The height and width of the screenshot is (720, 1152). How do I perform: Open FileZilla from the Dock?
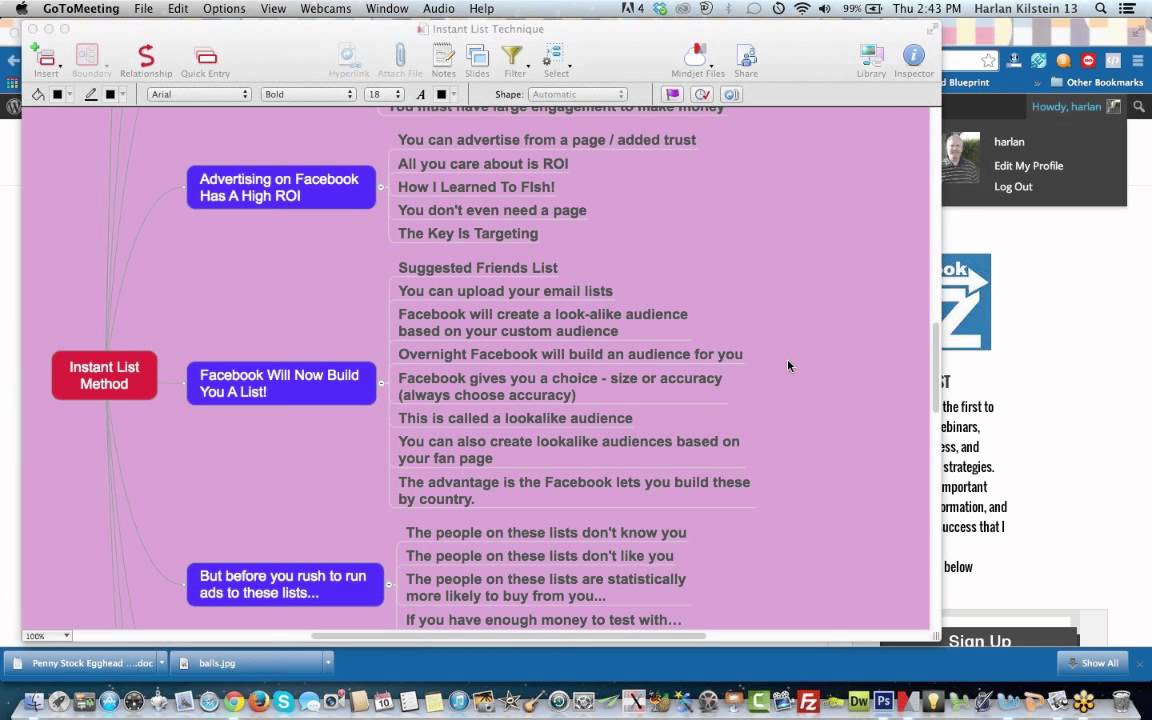[x=808, y=702]
